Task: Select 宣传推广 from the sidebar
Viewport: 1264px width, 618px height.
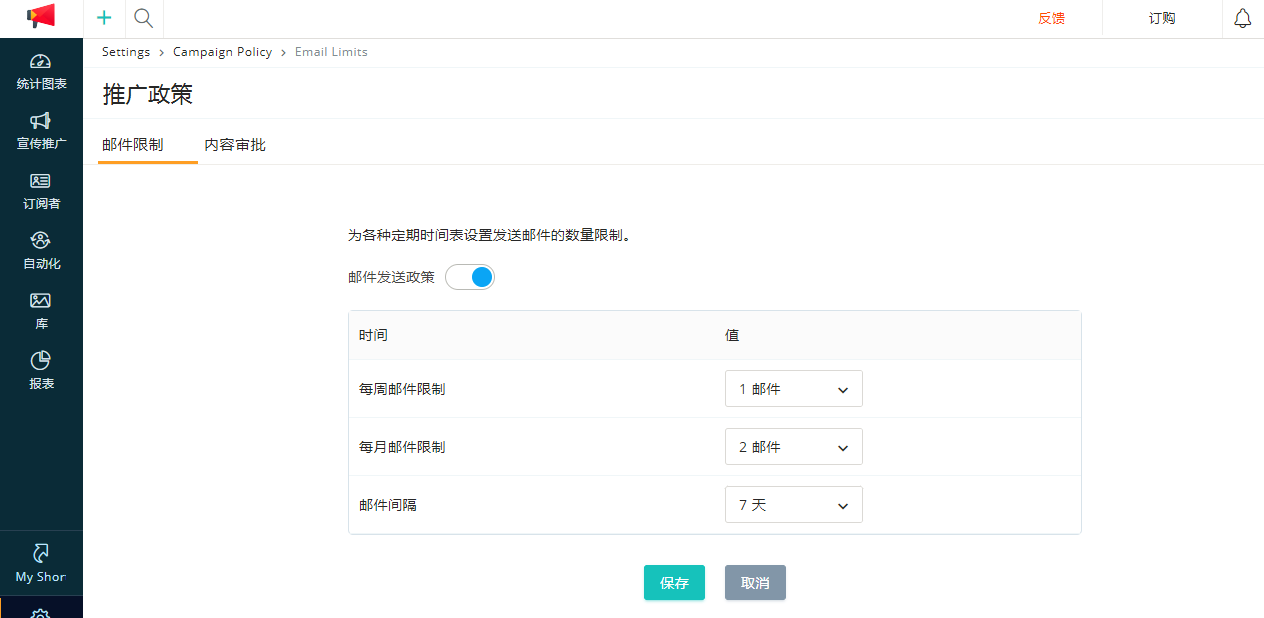Action: (41, 131)
